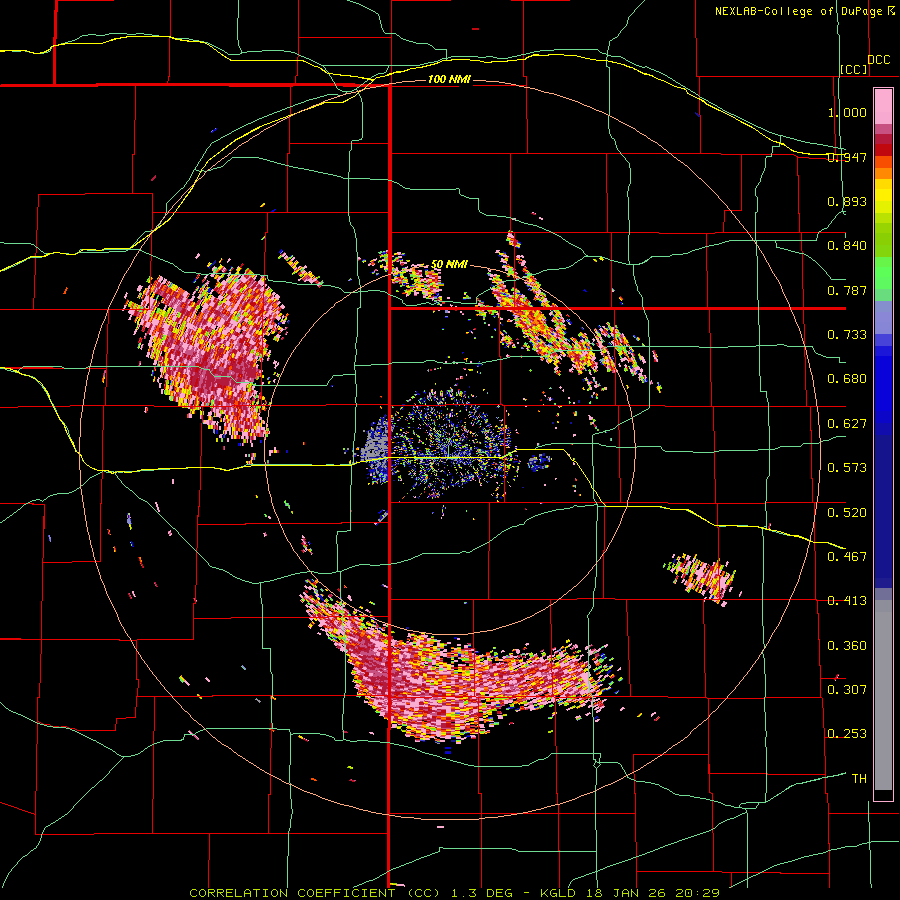Click the 20:29 timestamp
Screen dimensions: 900x900
697,893
